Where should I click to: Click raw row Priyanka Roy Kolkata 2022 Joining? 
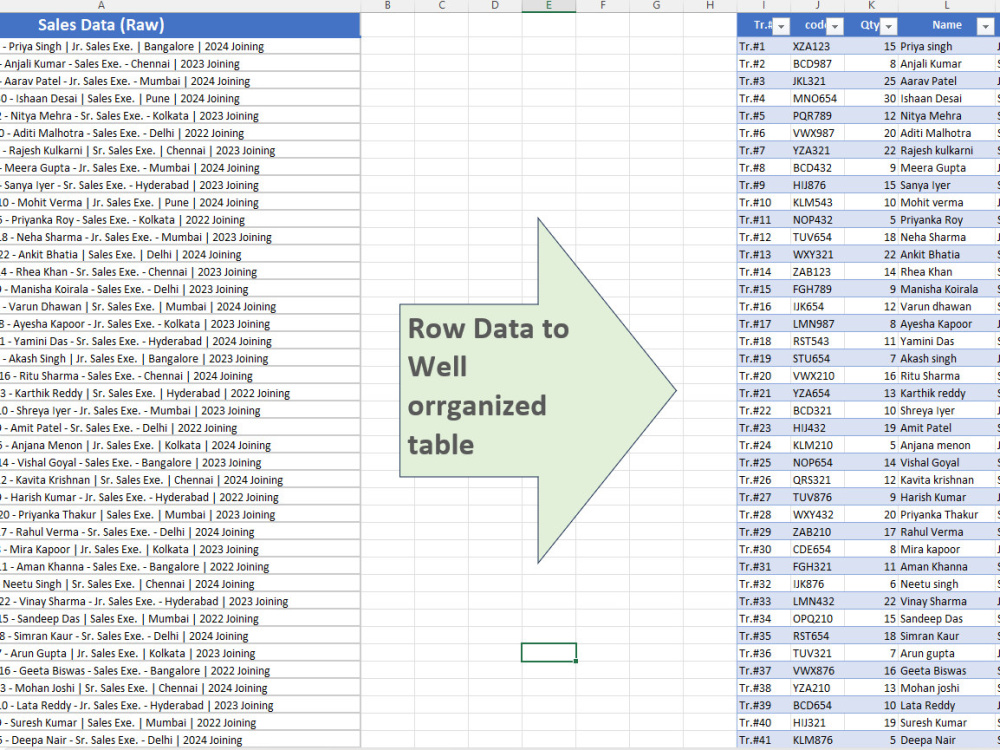click(x=180, y=220)
